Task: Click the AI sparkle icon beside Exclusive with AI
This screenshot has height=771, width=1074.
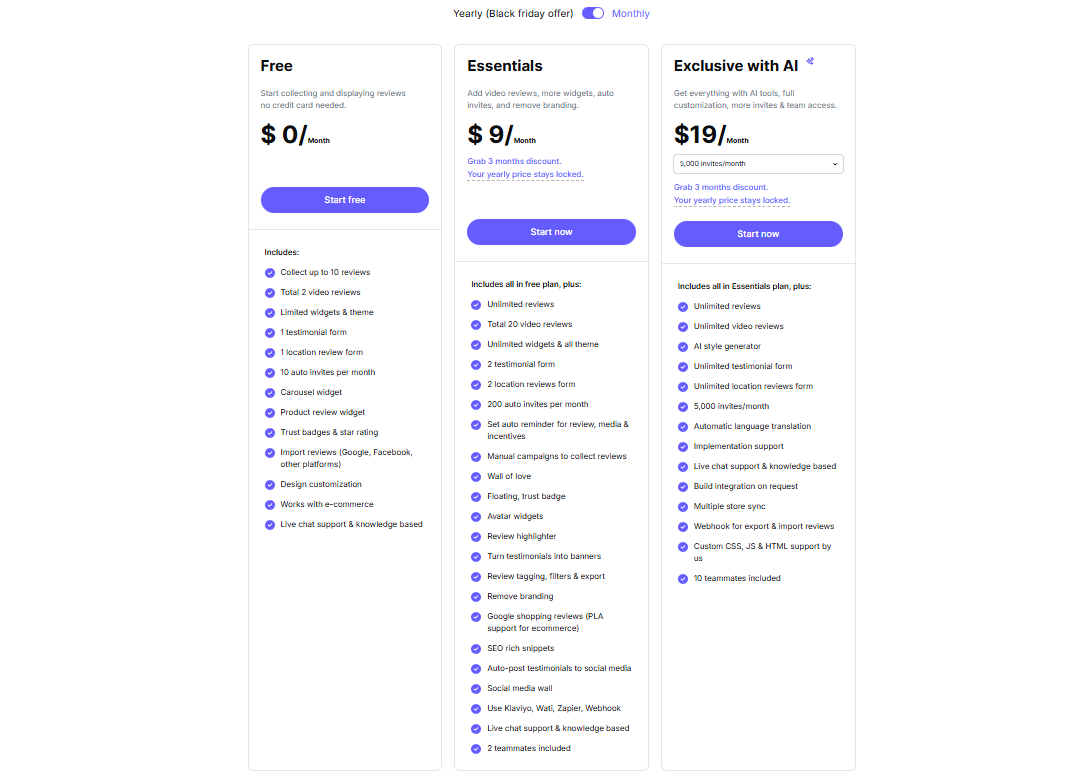Action: [810, 61]
